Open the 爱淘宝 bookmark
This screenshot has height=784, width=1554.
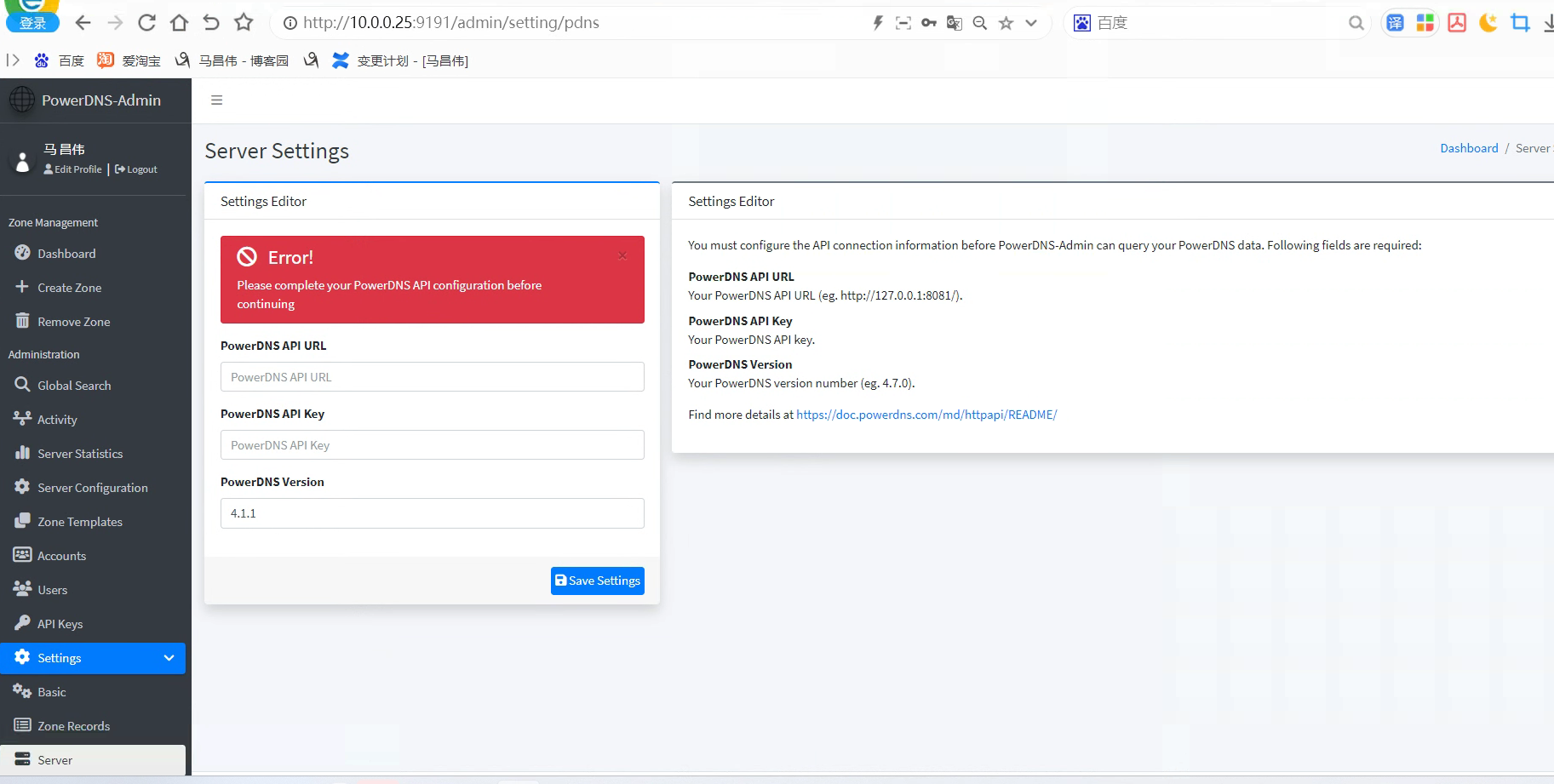click(x=129, y=60)
